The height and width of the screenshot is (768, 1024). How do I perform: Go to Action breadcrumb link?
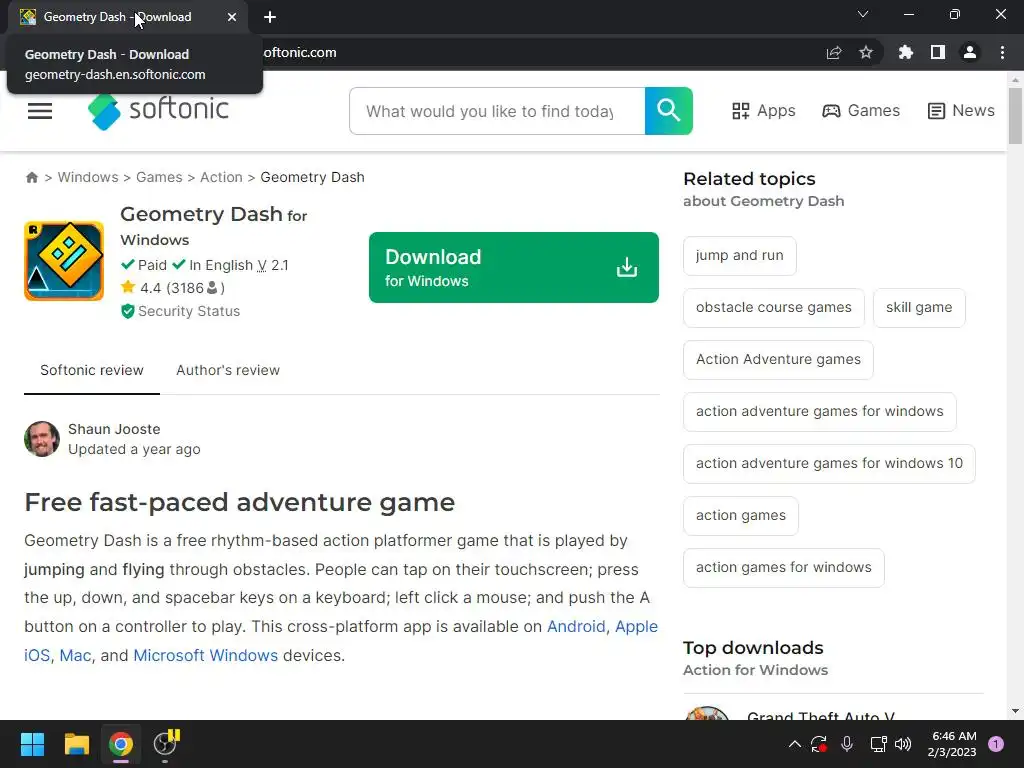coord(221,177)
